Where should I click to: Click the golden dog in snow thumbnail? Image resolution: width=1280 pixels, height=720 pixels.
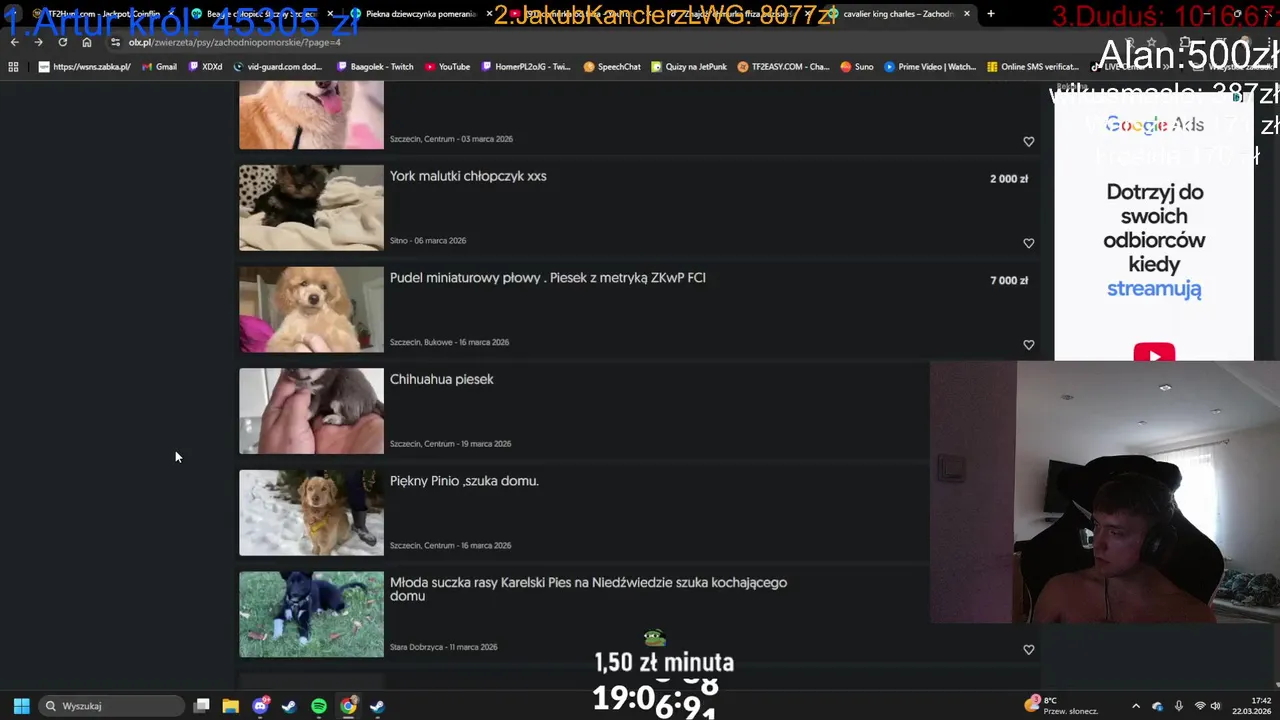pyautogui.click(x=311, y=513)
